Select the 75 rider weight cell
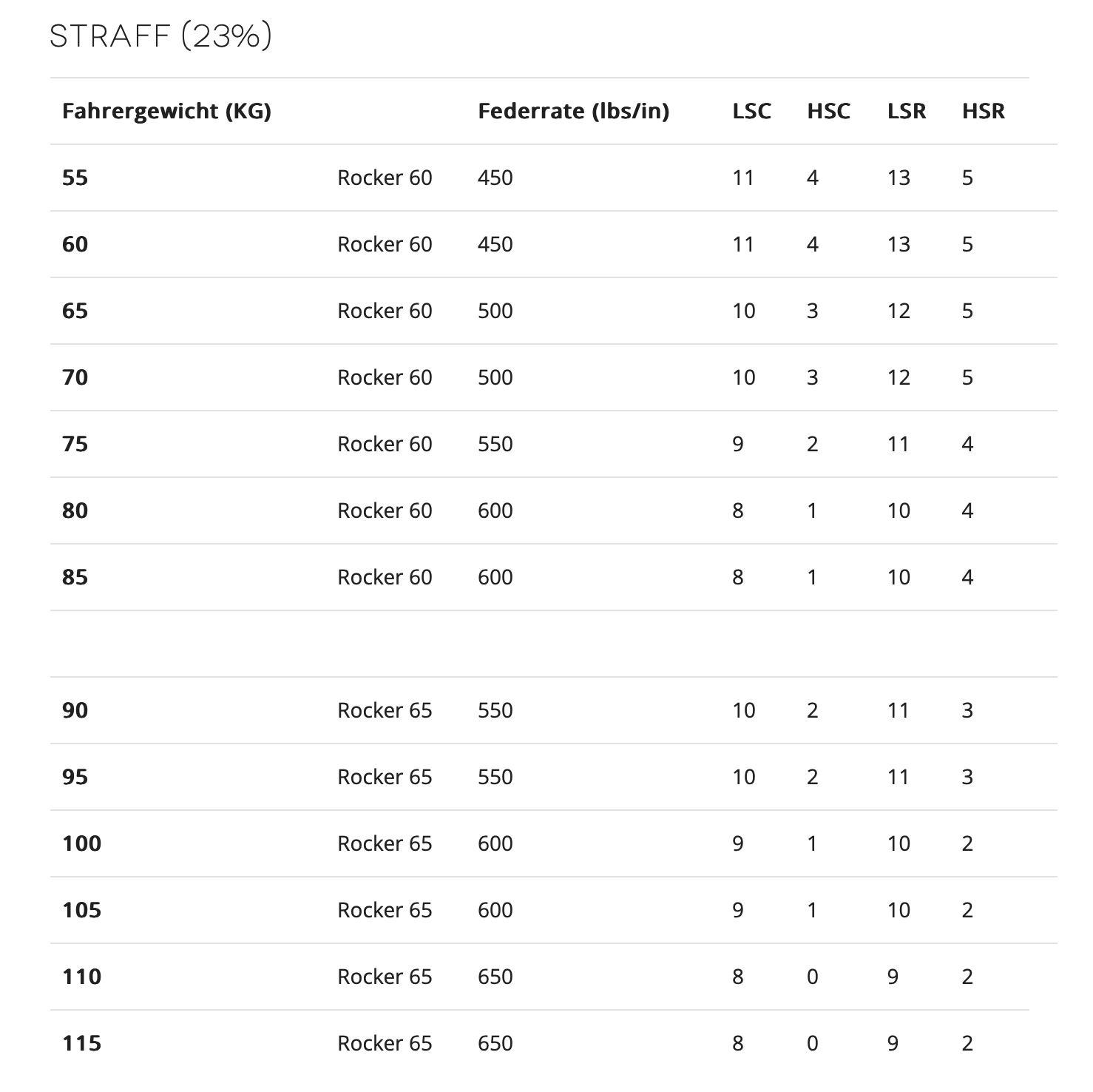The width and height of the screenshot is (1093, 1092). 75,444
